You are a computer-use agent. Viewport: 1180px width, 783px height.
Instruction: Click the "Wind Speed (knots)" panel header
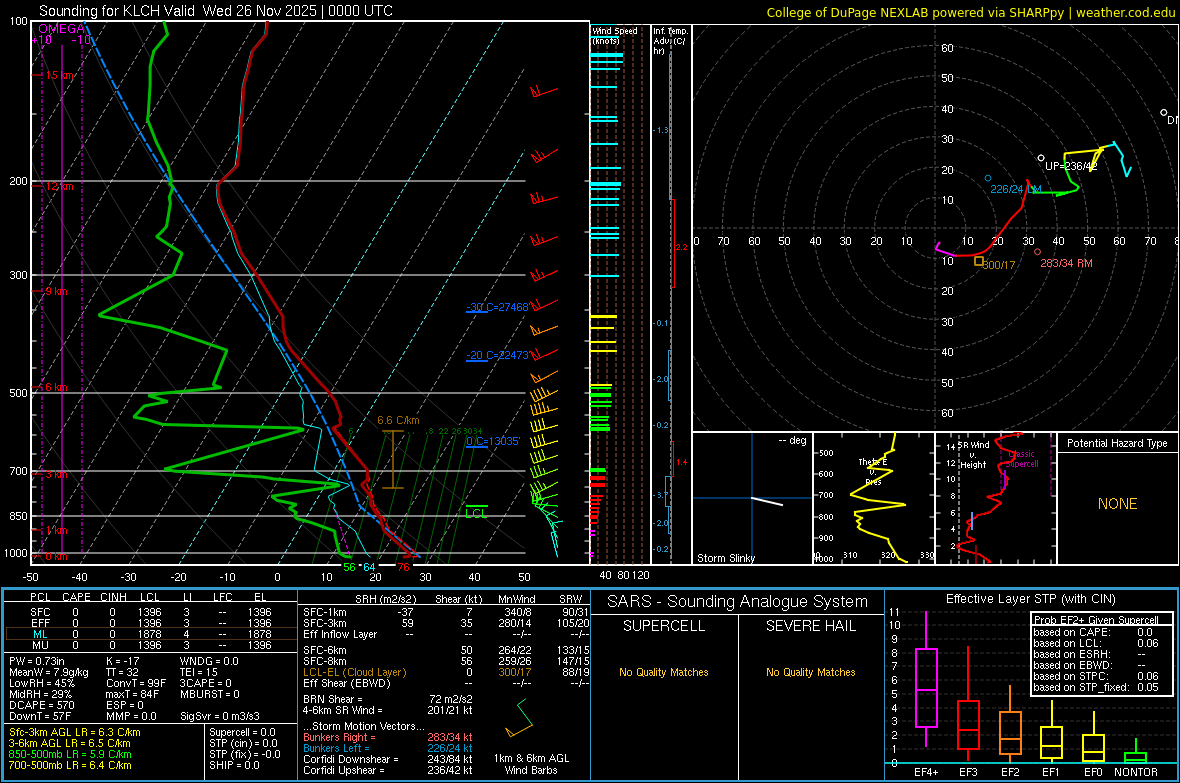tap(615, 35)
